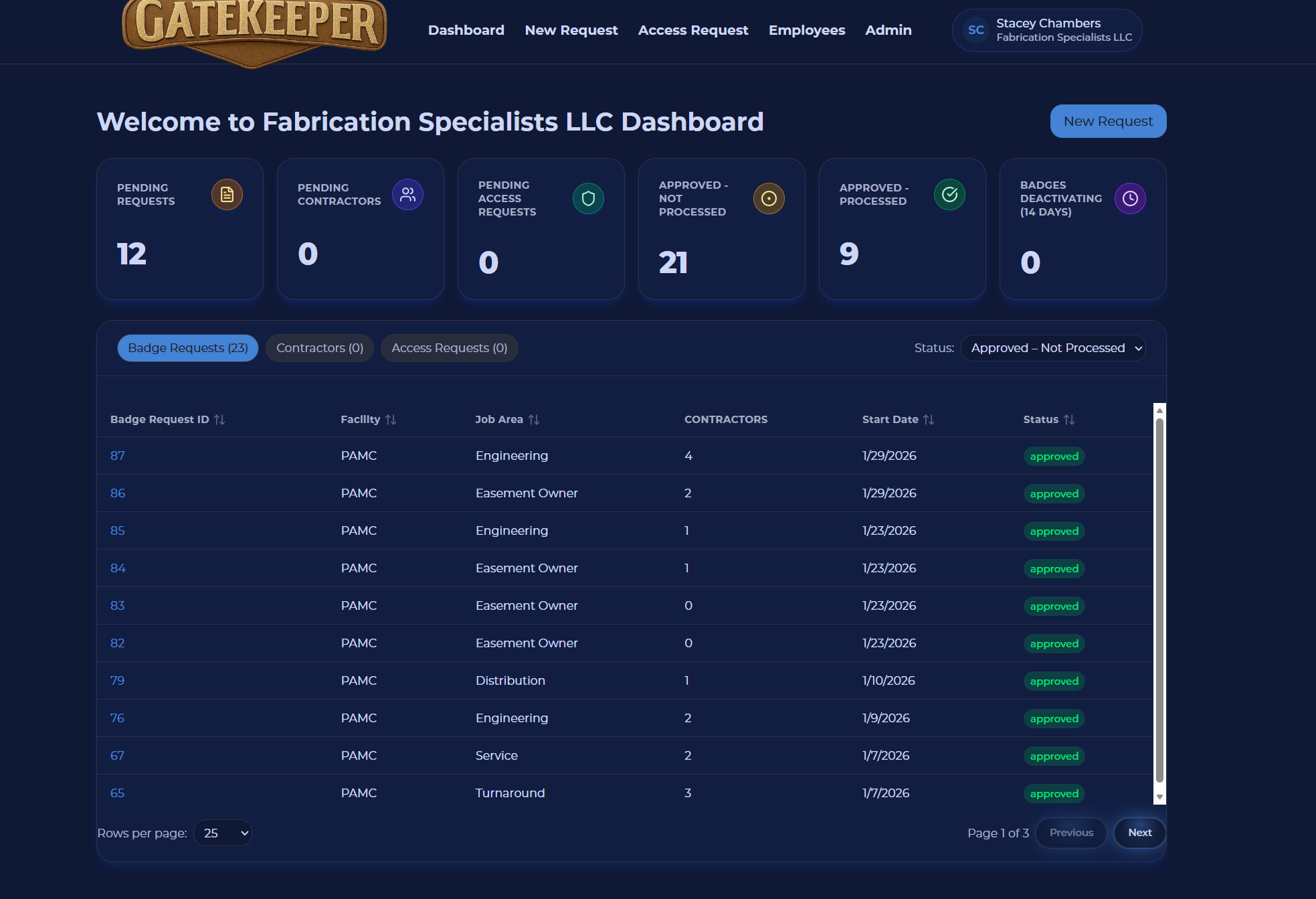1316x899 pixels.
Task: Open the Status filter dropdown
Action: (x=1053, y=348)
